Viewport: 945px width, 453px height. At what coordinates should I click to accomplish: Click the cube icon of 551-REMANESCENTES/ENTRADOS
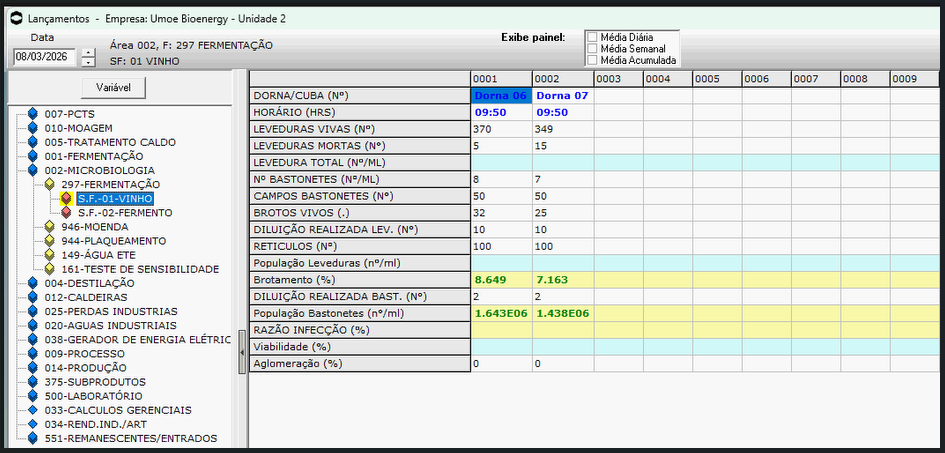point(33,439)
